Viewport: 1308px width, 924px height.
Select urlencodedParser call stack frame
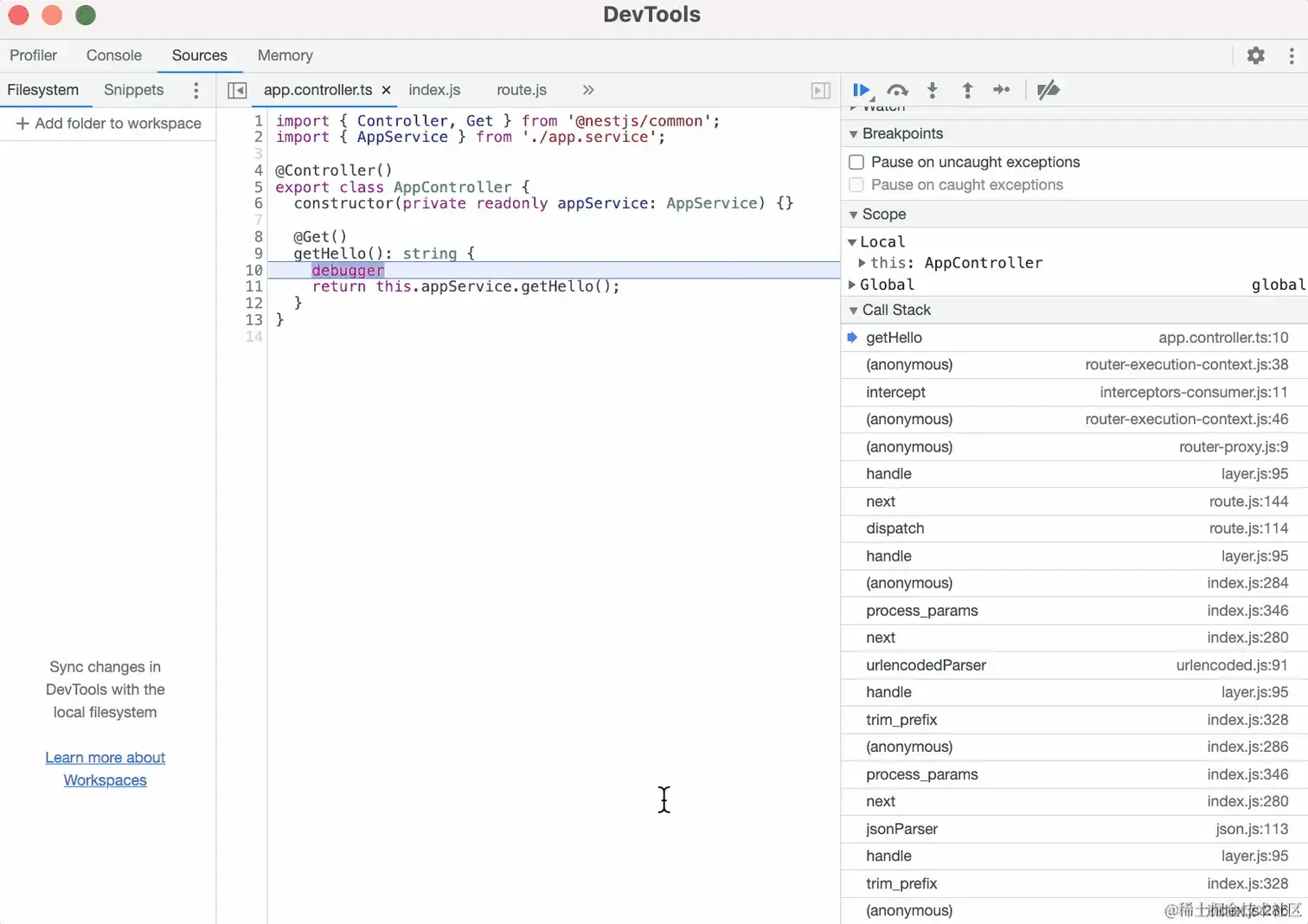click(x=1074, y=665)
